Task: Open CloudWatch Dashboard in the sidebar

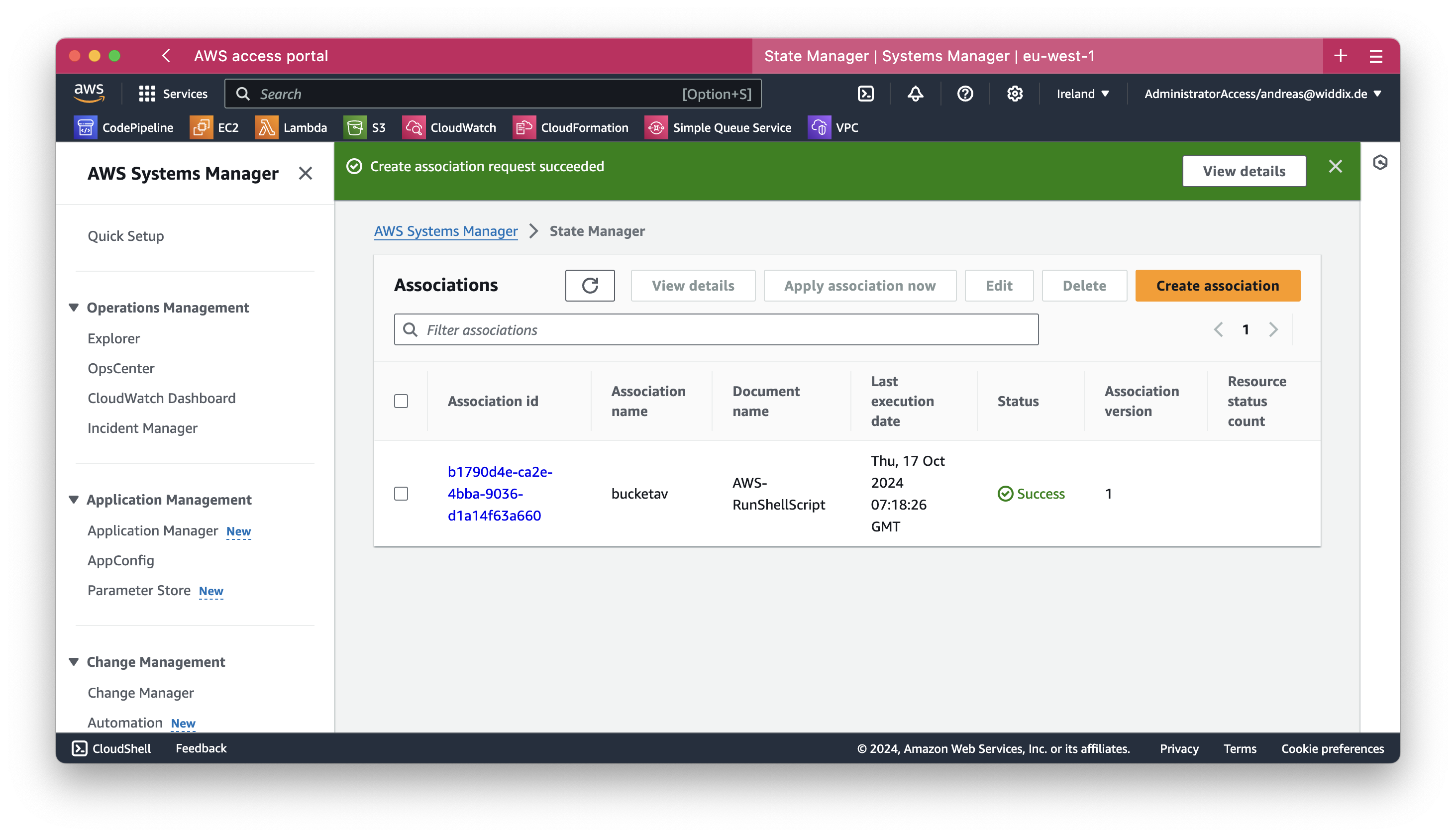Action: coord(162,398)
